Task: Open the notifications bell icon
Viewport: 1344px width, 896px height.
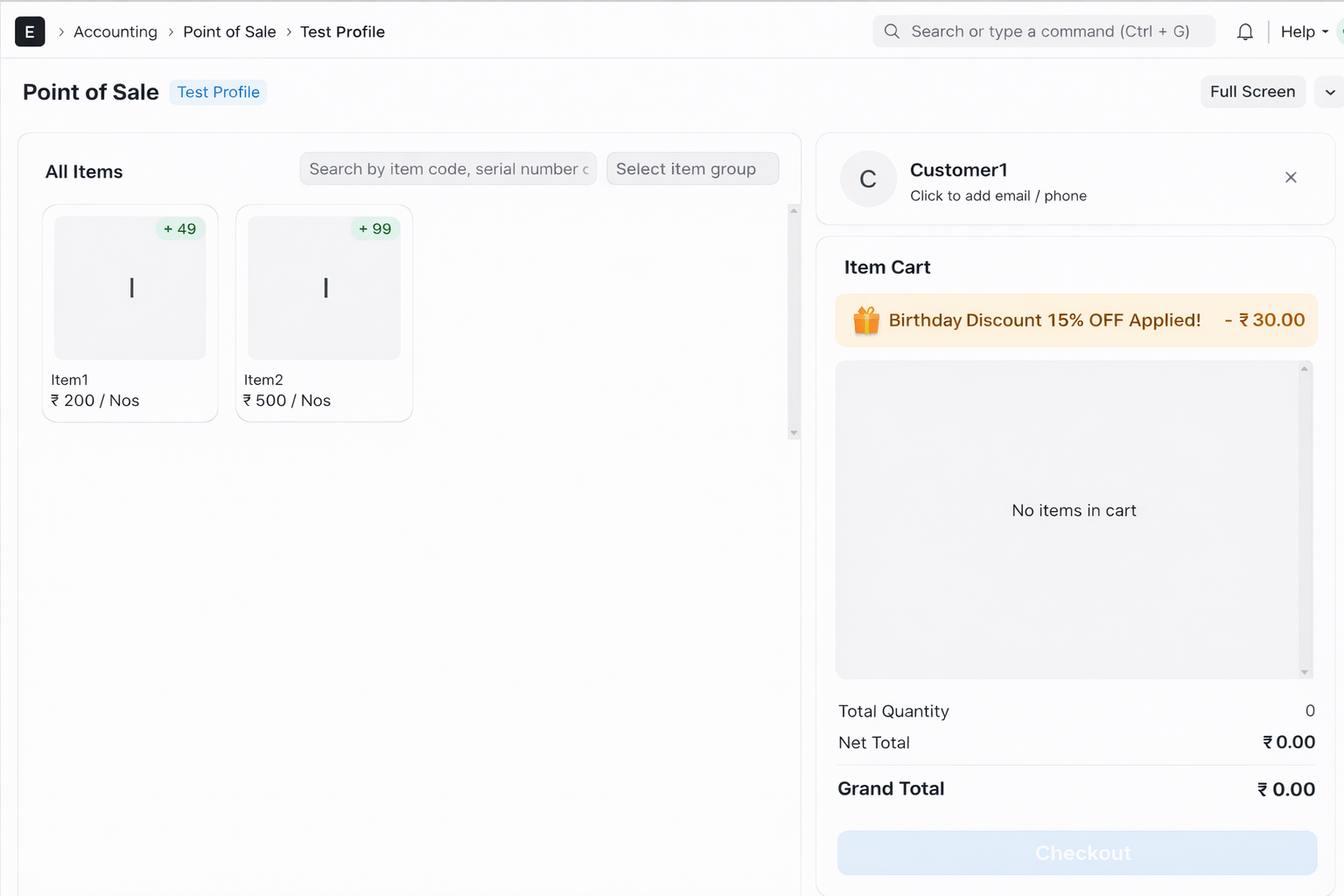Action: tap(1244, 31)
